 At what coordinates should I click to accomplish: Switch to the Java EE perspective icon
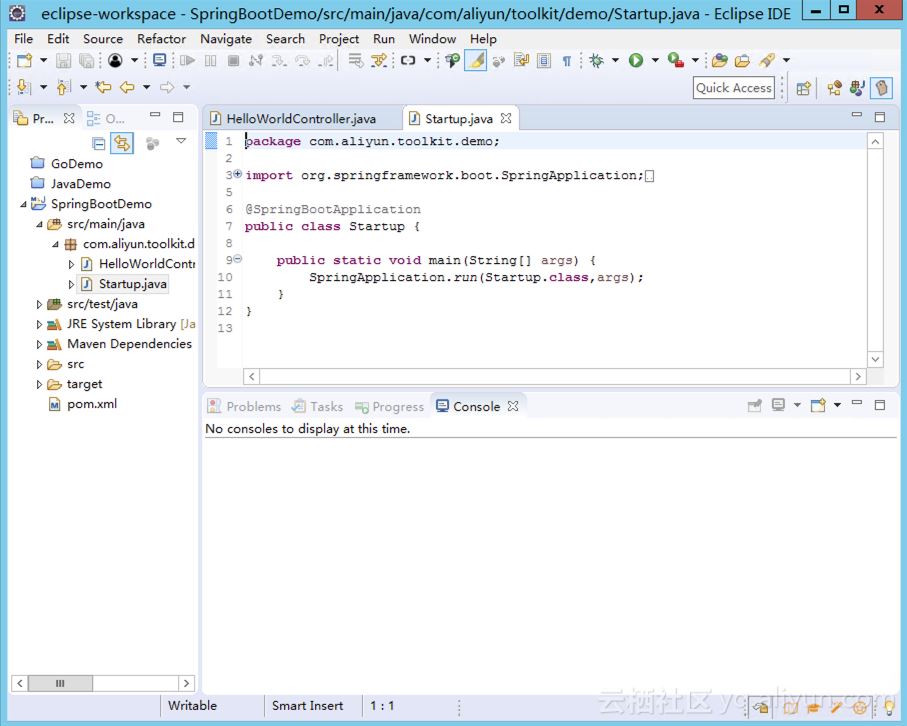pyautogui.click(x=834, y=88)
